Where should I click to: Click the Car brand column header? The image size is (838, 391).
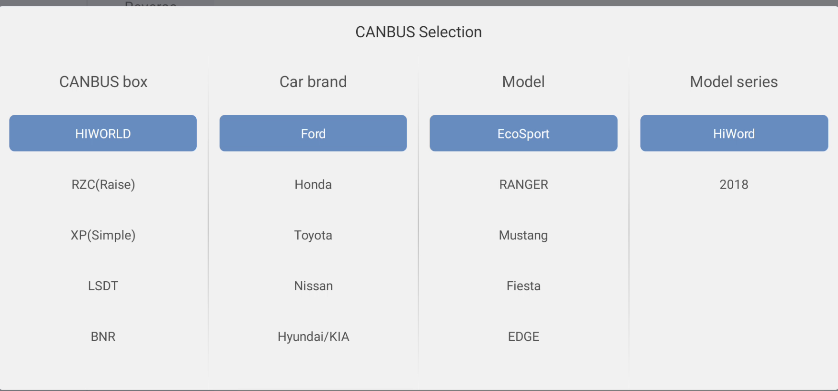click(313, 82)
